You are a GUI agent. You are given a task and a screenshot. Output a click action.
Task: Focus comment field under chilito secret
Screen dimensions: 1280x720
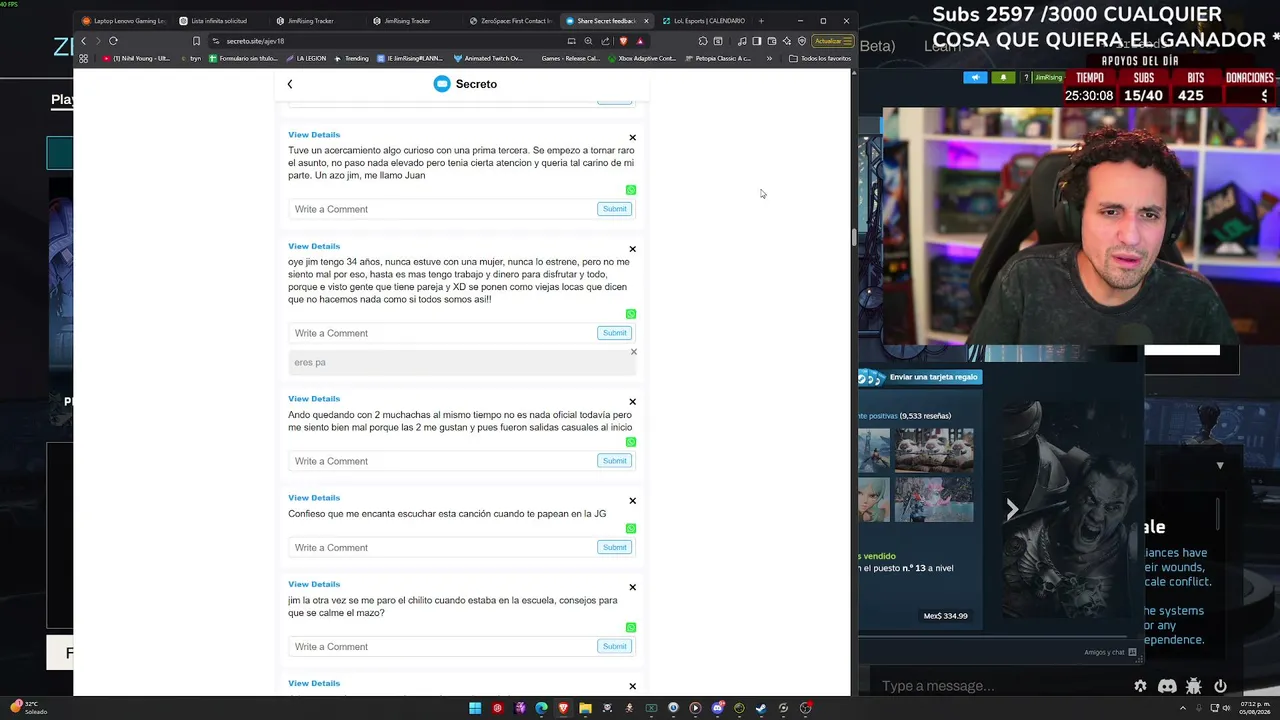(442, 647)
